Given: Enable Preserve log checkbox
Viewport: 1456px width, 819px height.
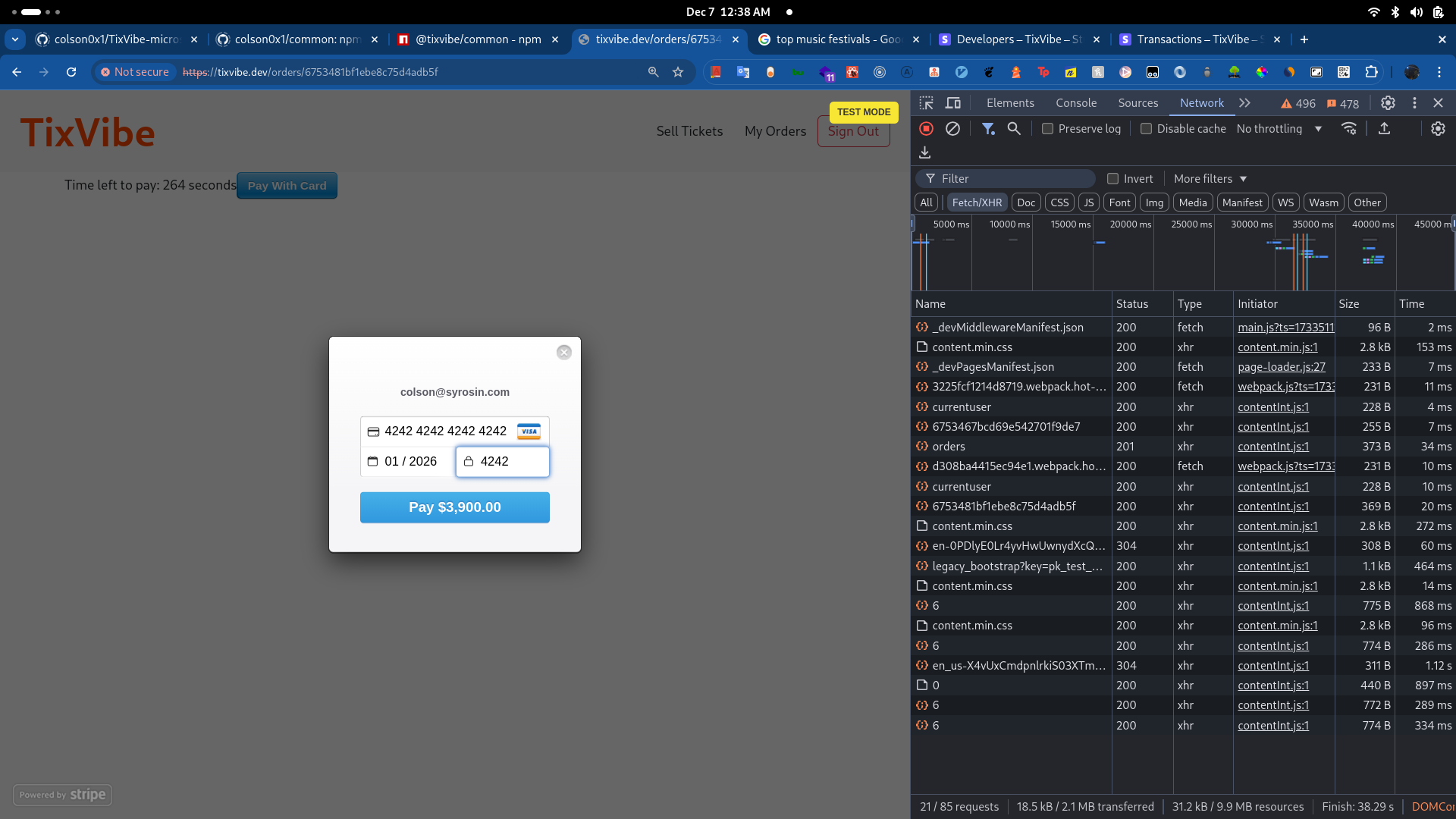Looking at the screenshot, I should point(1047,129).
